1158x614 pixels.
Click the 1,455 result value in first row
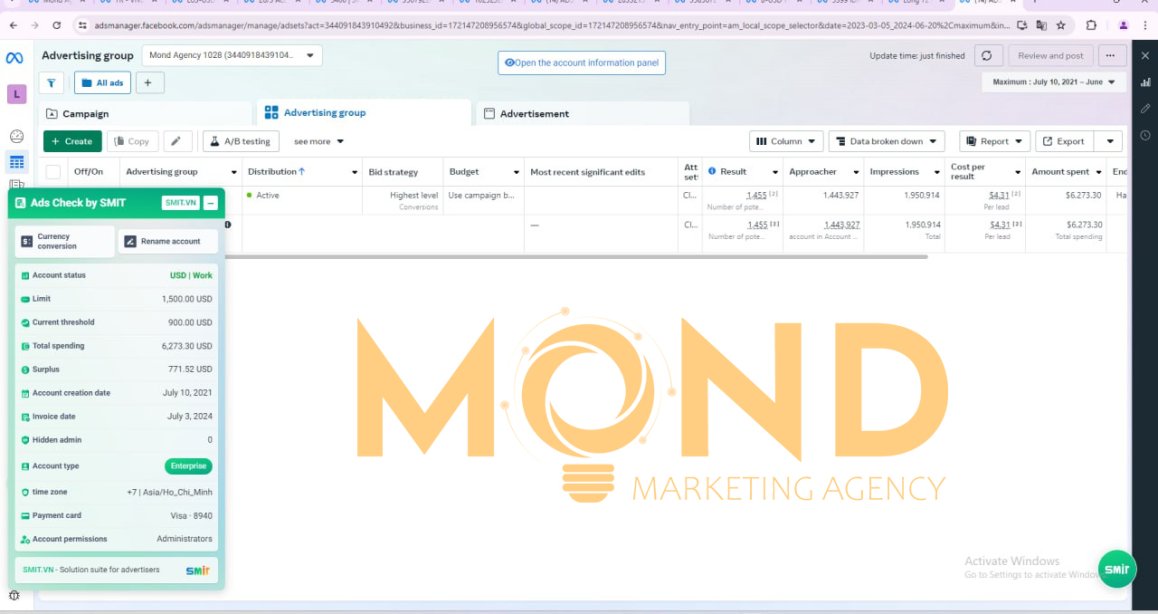click(756, 195)
